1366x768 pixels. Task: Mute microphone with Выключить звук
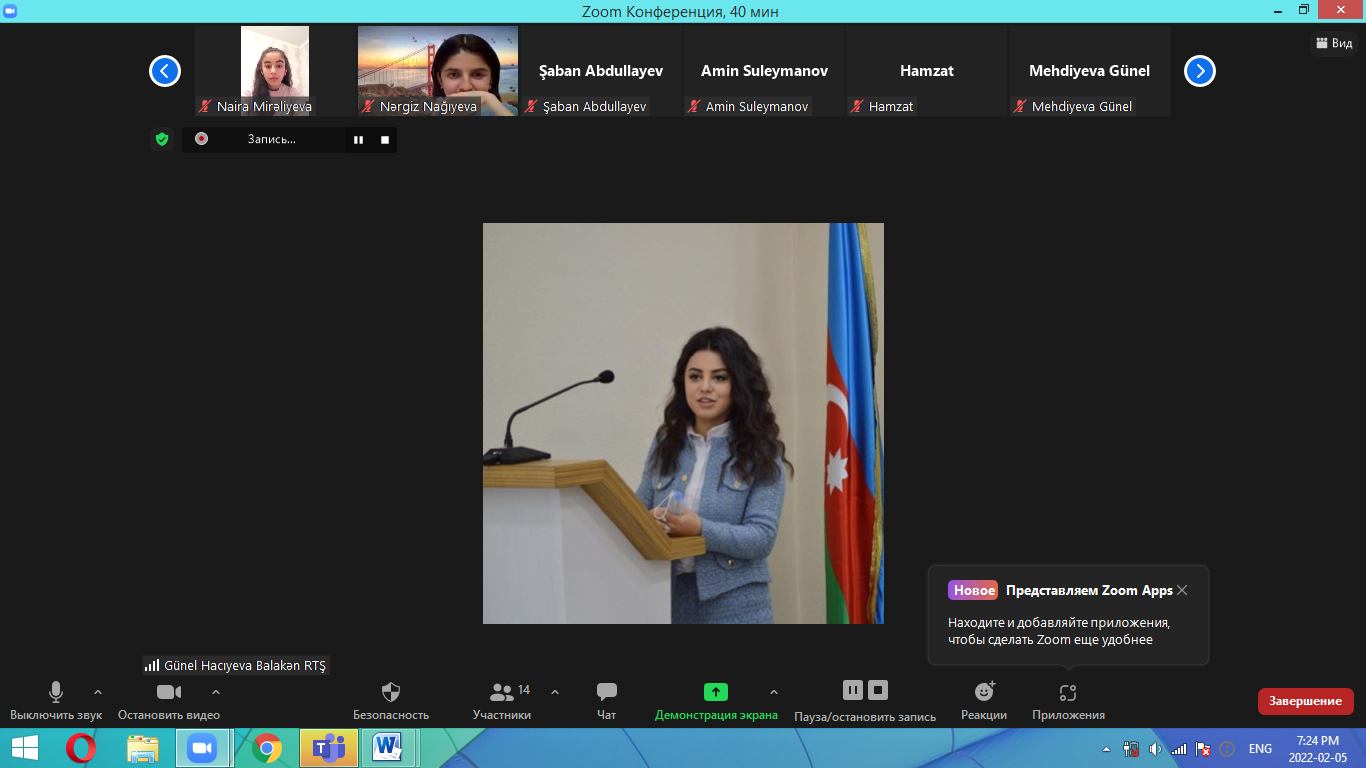click(x=56, y=693)
